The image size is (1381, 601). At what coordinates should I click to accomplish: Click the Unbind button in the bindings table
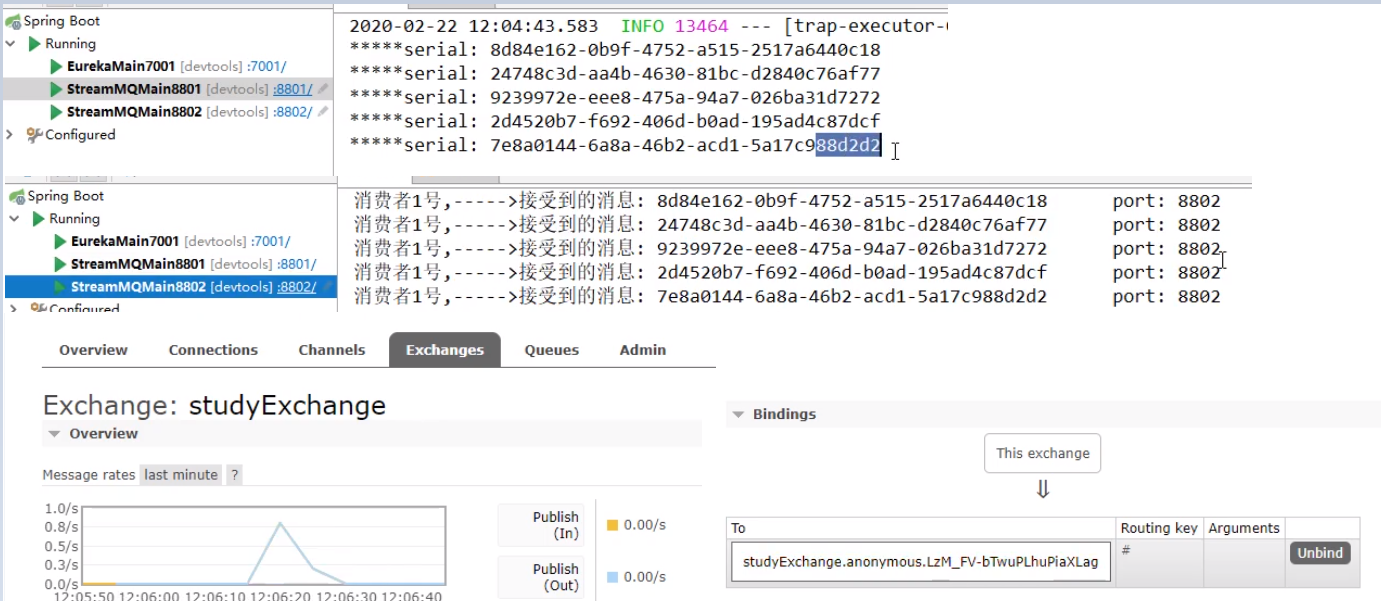[x=1319, y=553]
